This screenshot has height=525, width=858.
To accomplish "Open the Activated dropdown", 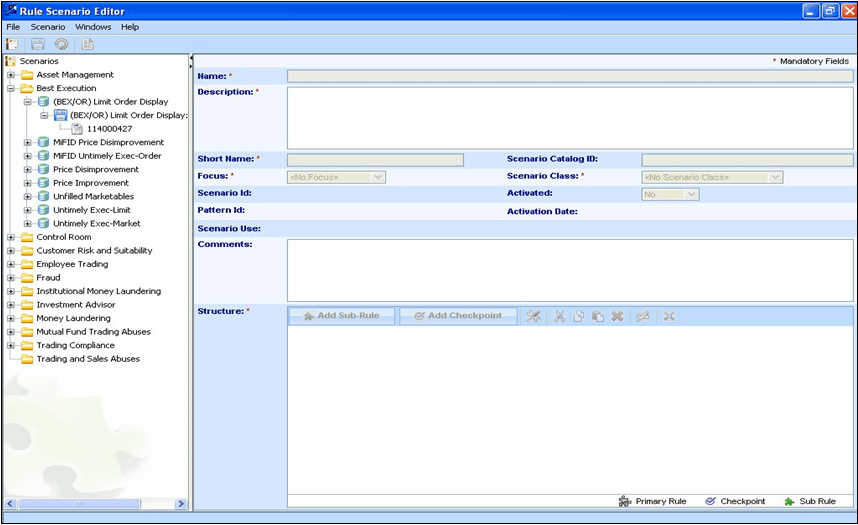I will tap(691, 194).
